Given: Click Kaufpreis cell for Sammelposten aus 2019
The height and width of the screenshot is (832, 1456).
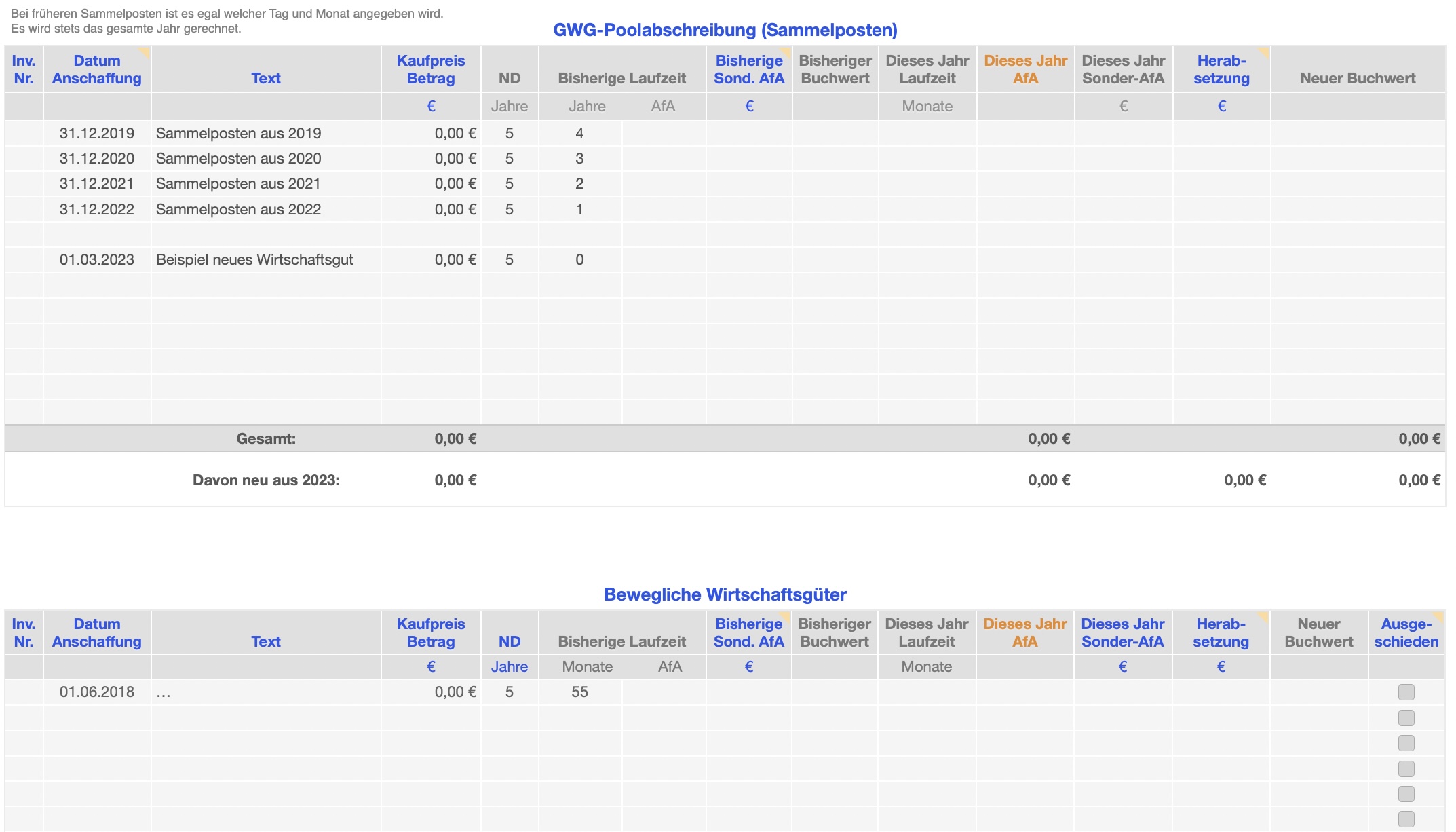Looking at the screenshot, I should (432, 134).
